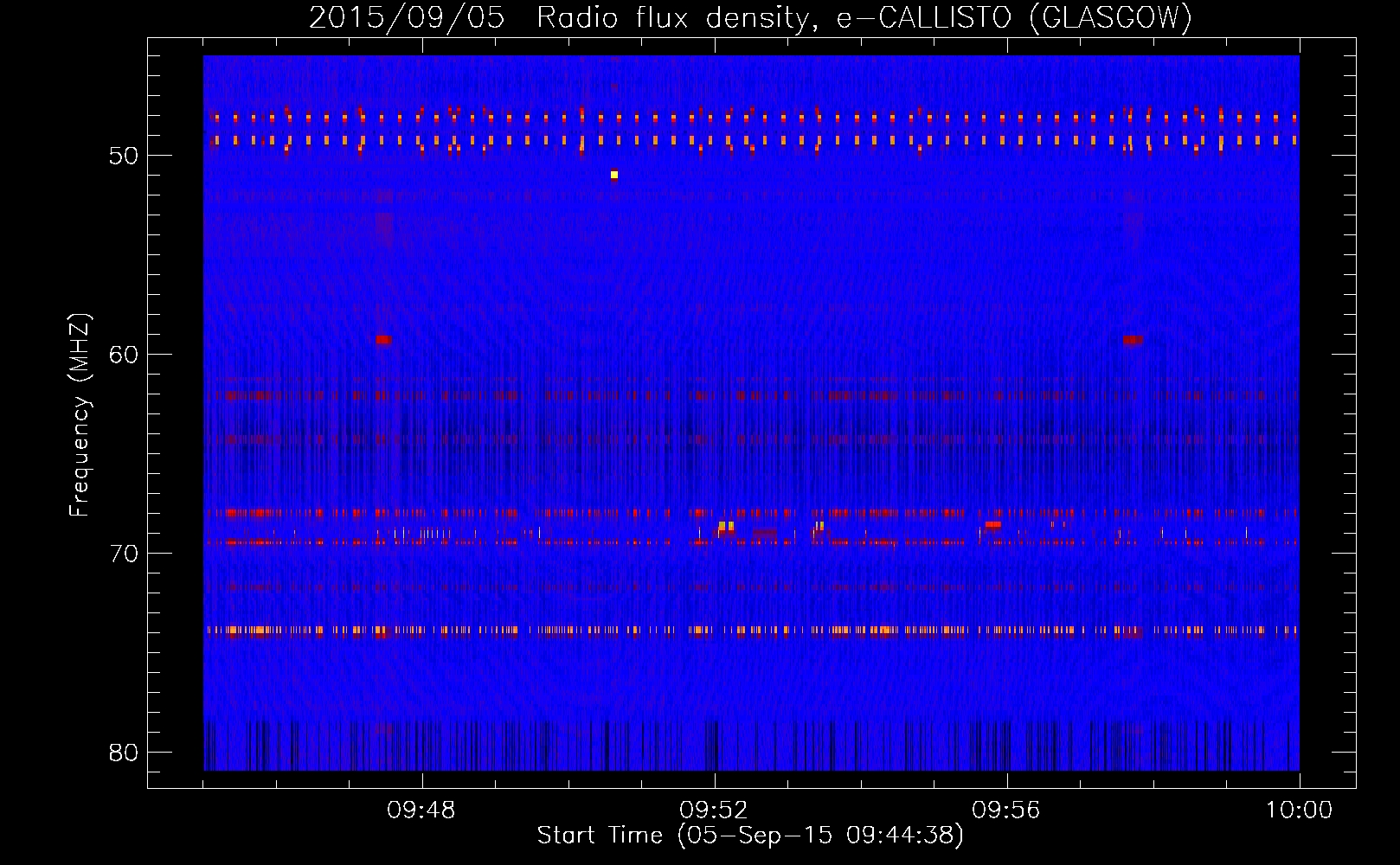Click the 10:00 time tick label
Image resolution: width=1400 pixels, height=865 pixels.
pyautogui.click(x=1300, y=811)
